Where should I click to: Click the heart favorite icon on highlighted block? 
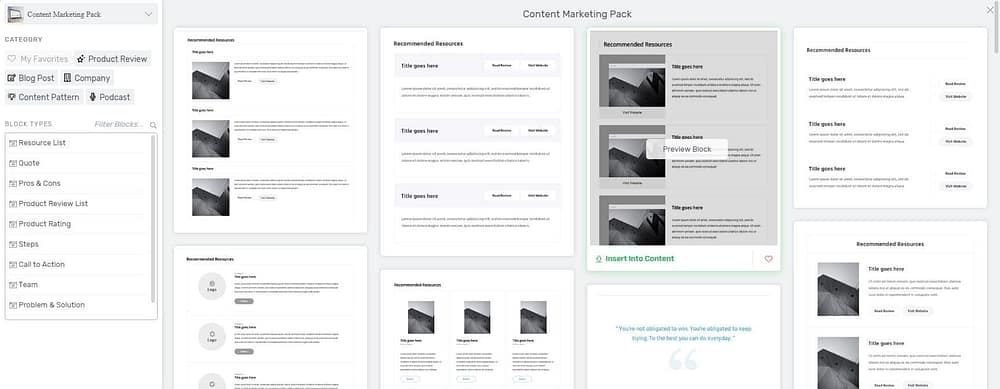pyautogui.click(x=768, y=259)
